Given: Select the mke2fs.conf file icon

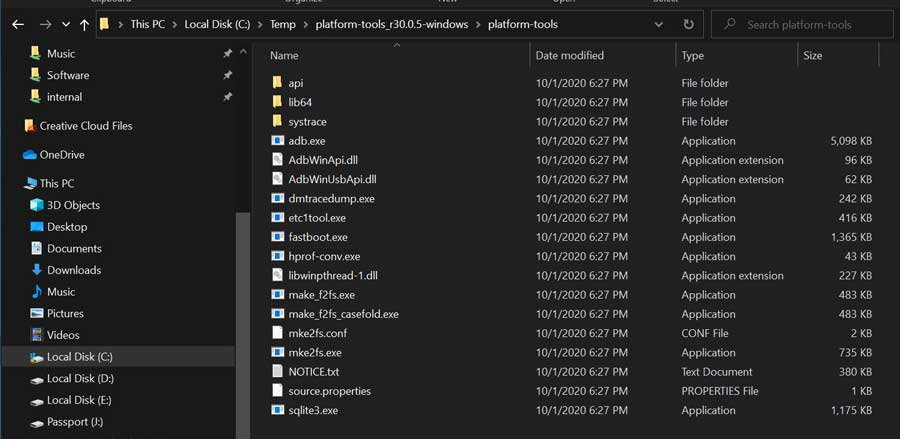Looking at the screenshot, I should (x=278, y=333).
